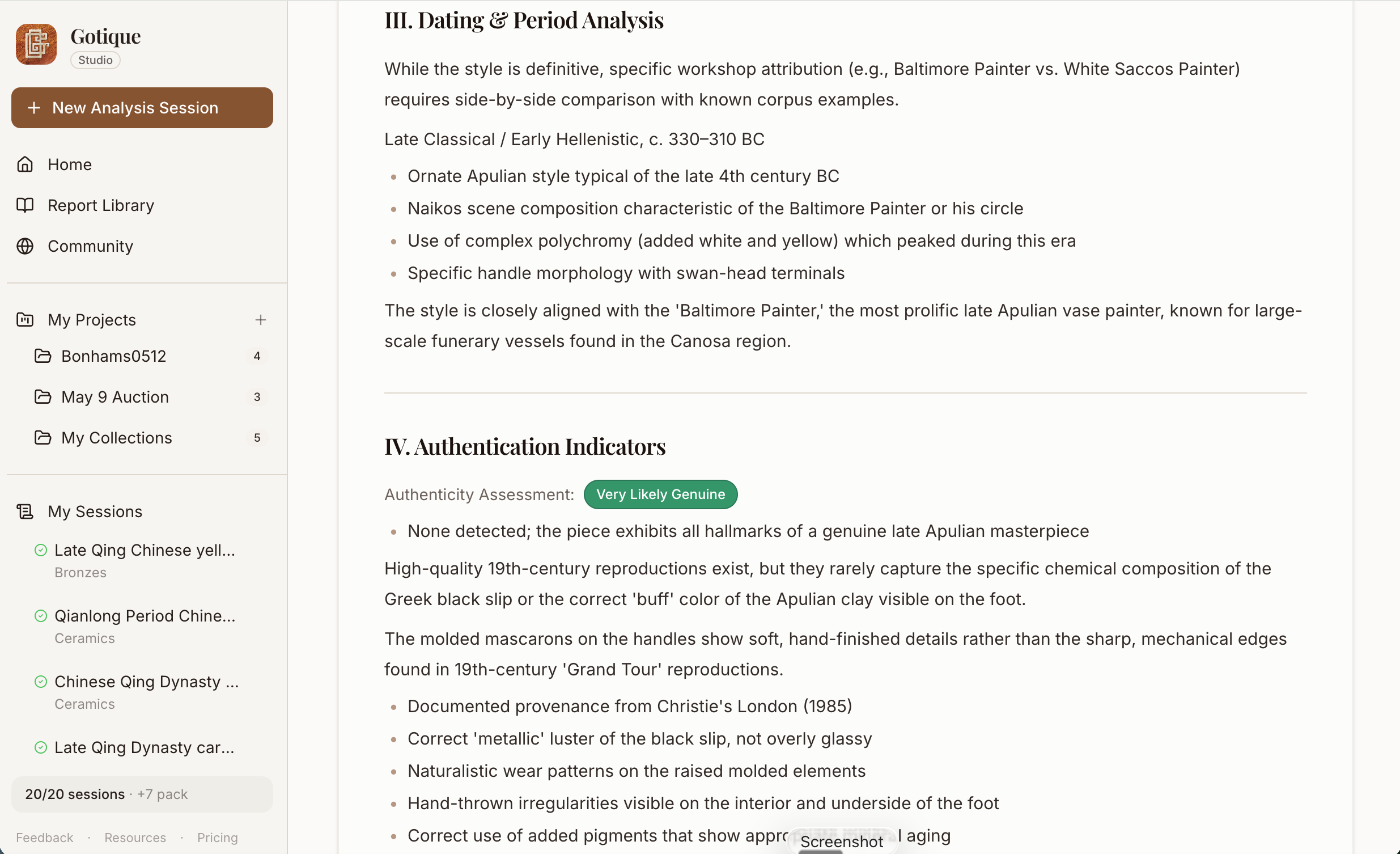Click the Very Likely Genuine badge
Screen dimensions: 1400x854
click(660, 494)
